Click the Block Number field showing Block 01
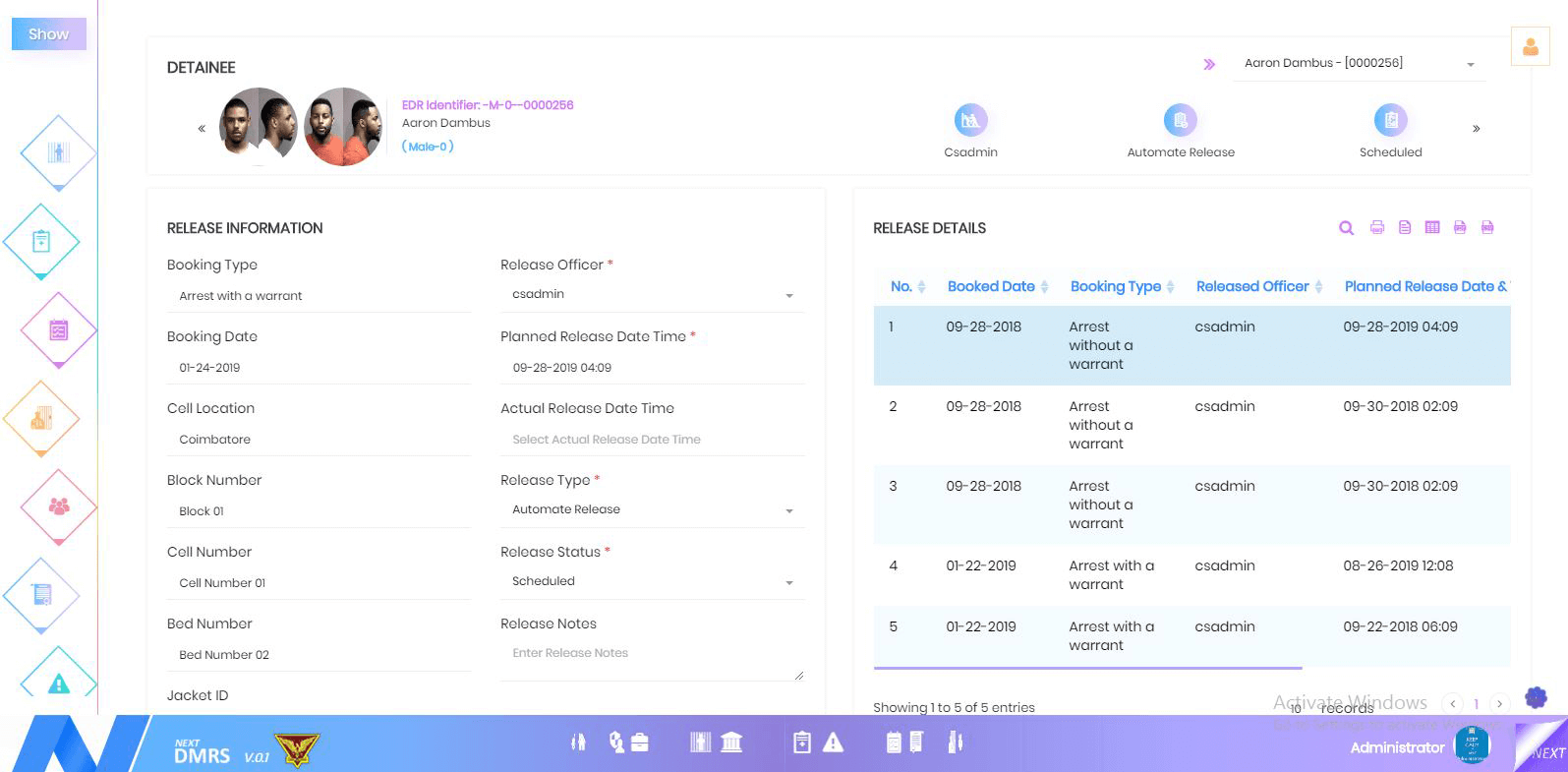This screenshot has height=772, width=1568. click(x=319, y=511)
